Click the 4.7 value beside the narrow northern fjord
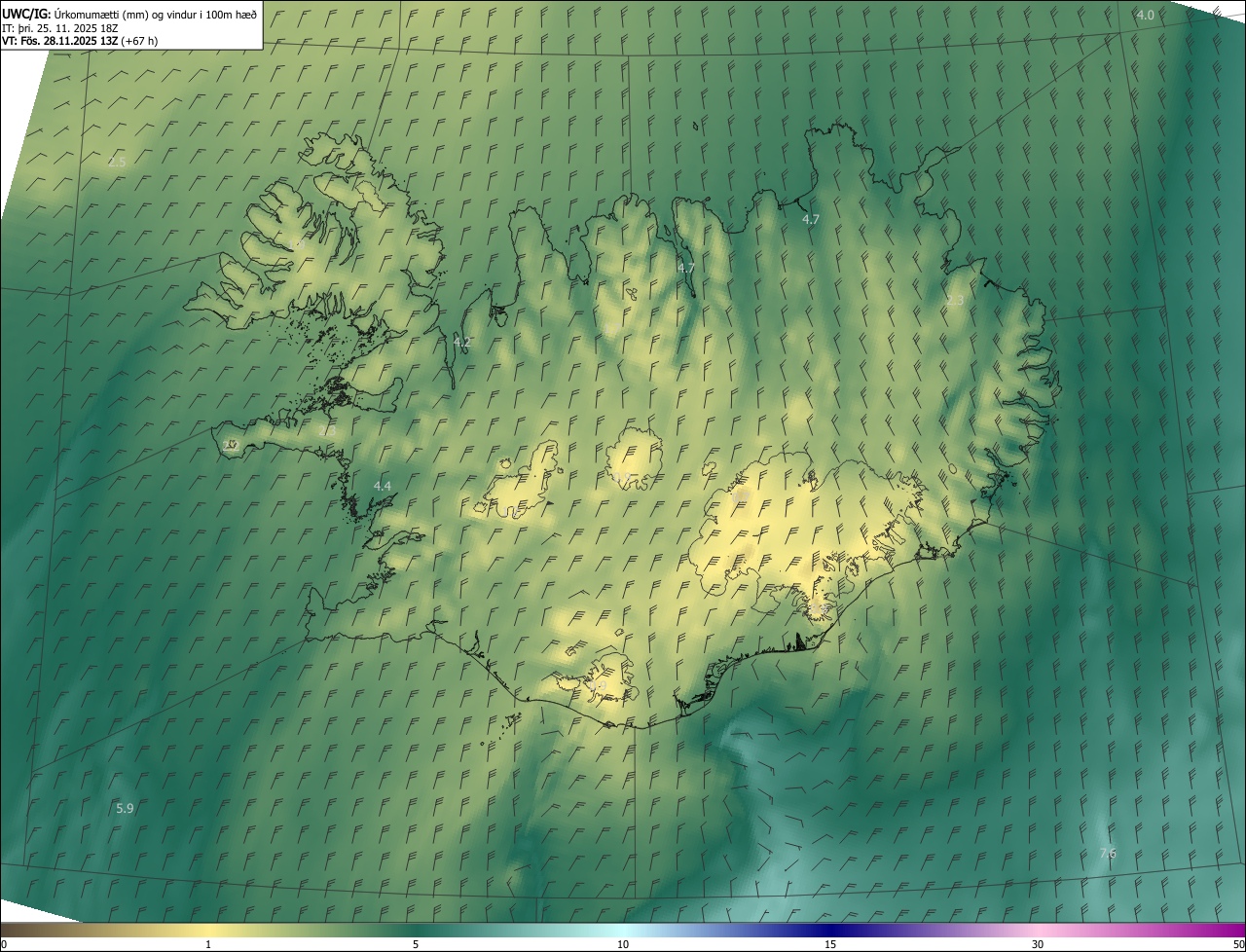 (x=686, y=268)
